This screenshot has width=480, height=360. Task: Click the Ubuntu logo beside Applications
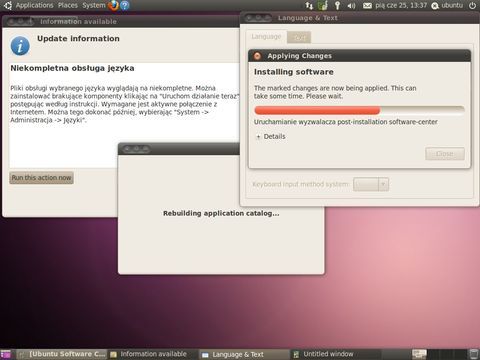8,5
